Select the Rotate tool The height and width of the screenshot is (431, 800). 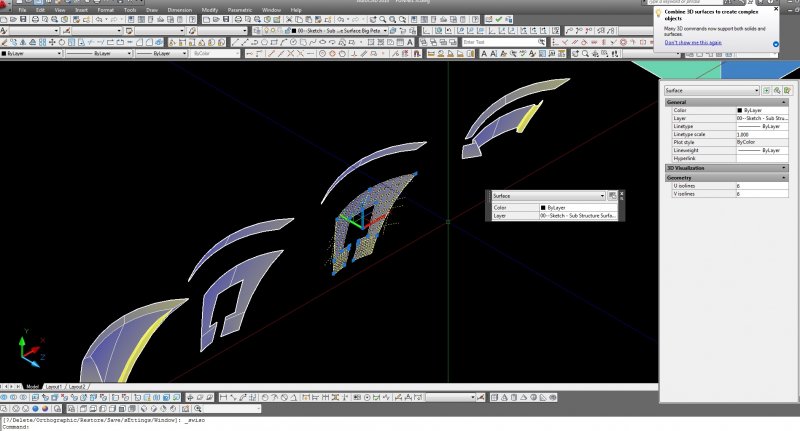(62, 42)
